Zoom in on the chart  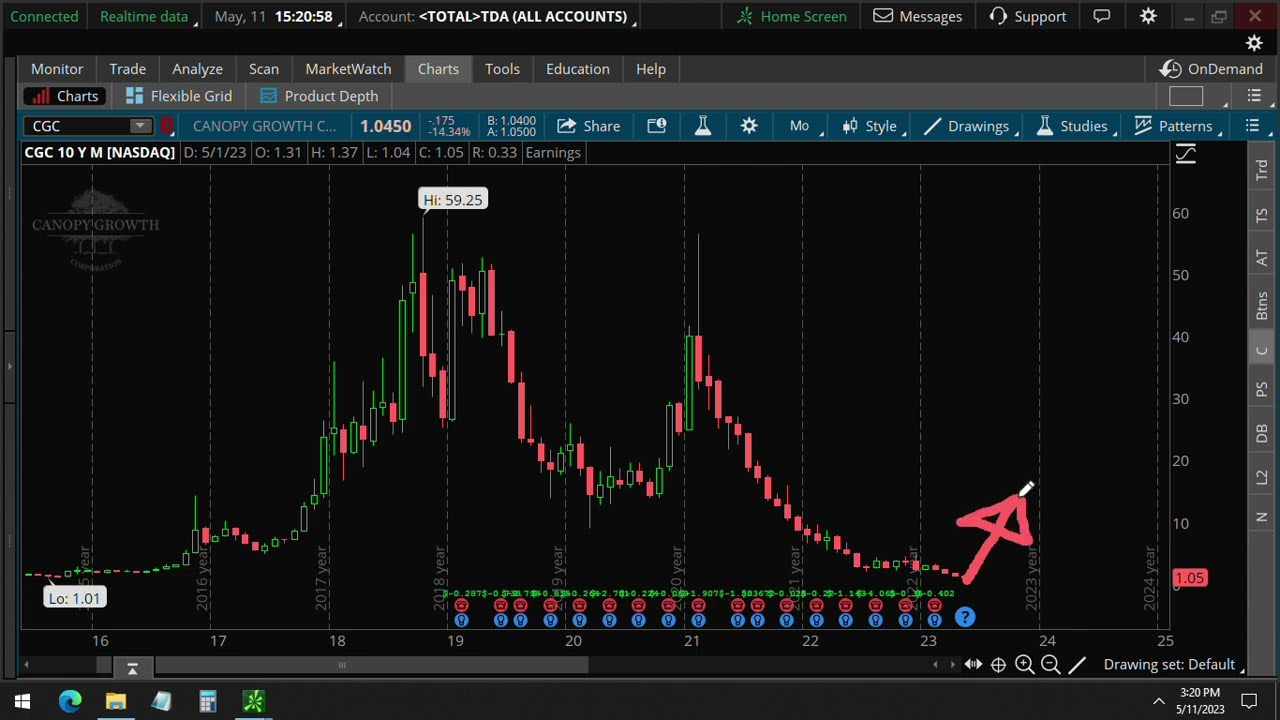point(1024,665)
